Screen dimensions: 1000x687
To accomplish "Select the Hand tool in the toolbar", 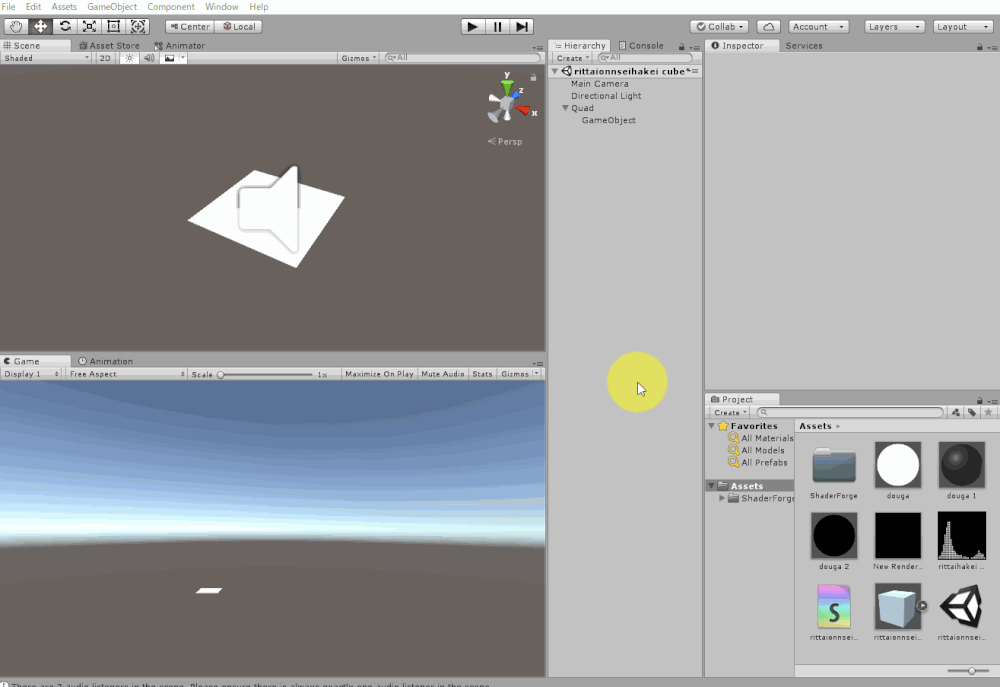I will (x=14, y=26).
